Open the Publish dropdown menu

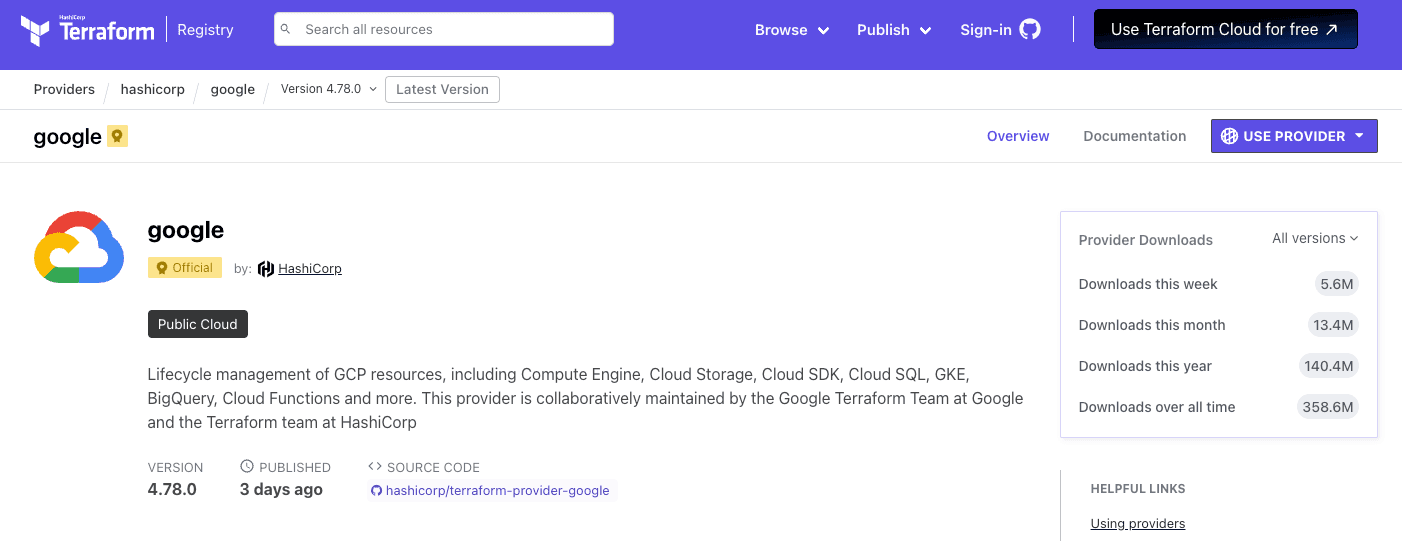tap(894, 30)
